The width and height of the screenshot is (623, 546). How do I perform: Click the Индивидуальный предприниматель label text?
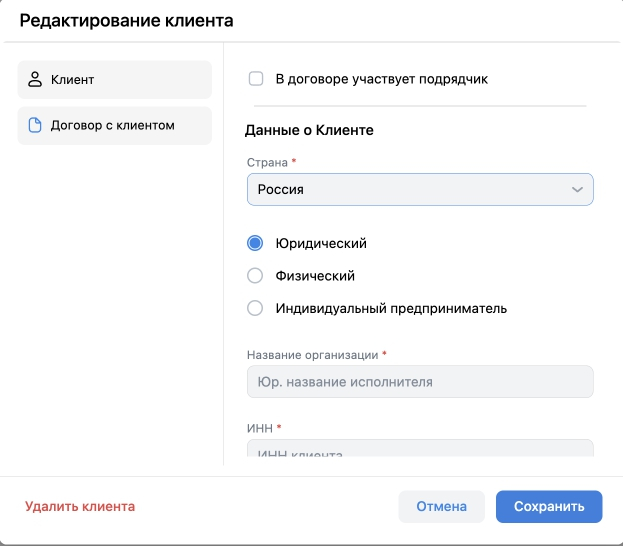(x=391, y=308)
